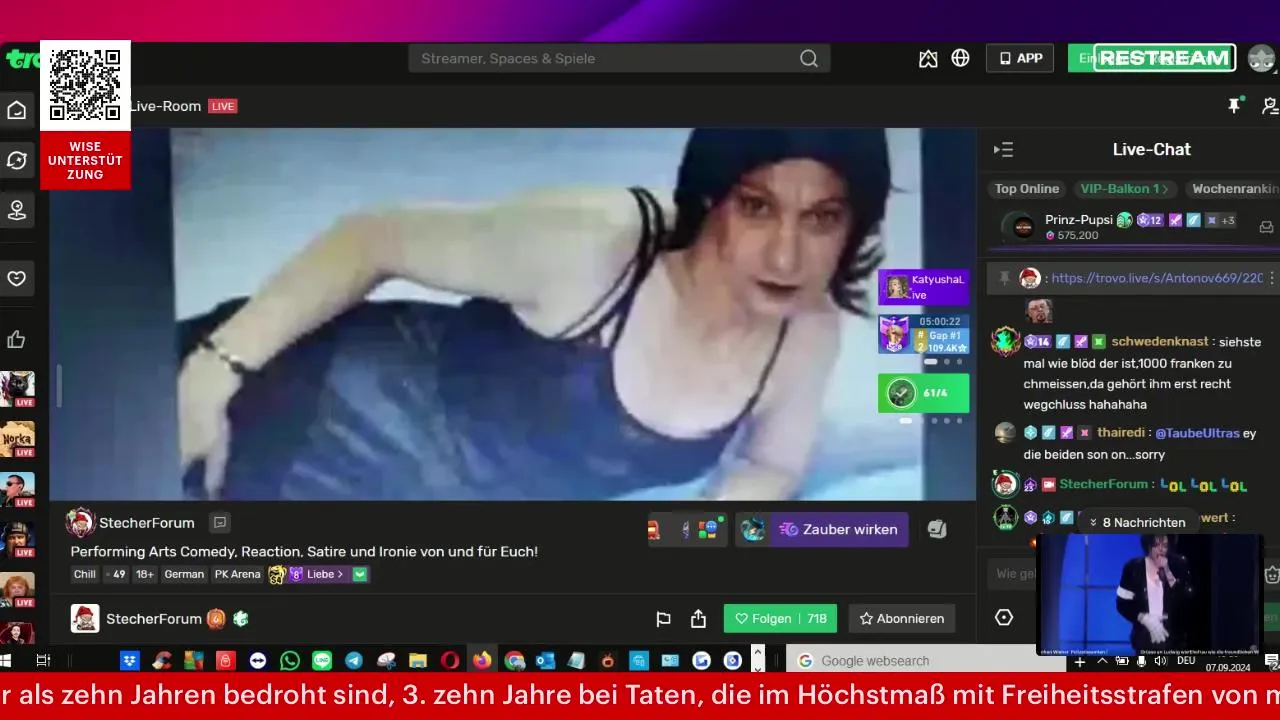Open the esports joystick sidebar icon
The image size is (1280, 720).
point(17,210)
